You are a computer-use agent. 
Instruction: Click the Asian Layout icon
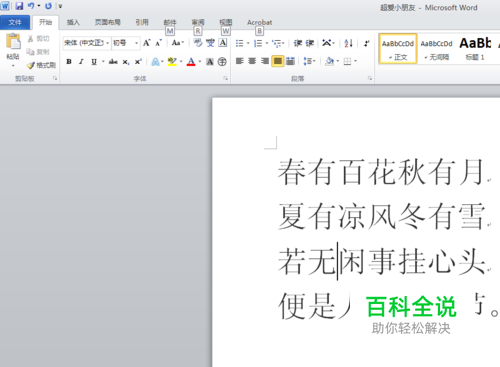(x=327, y=43)
